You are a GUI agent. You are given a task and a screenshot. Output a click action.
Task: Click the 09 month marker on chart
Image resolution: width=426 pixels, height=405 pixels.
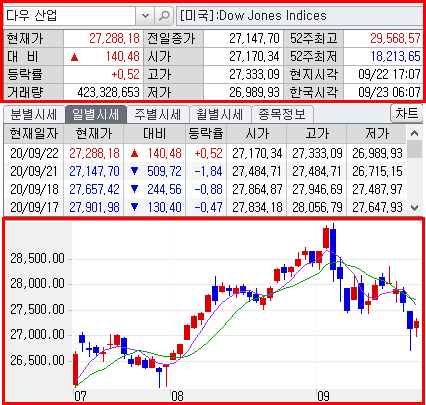[323, 396]
